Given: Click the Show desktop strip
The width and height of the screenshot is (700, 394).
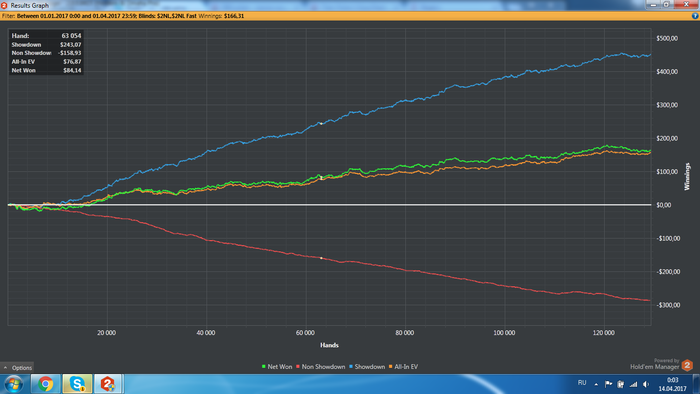Looking at the screenshot, I should [x=696, y=384].
